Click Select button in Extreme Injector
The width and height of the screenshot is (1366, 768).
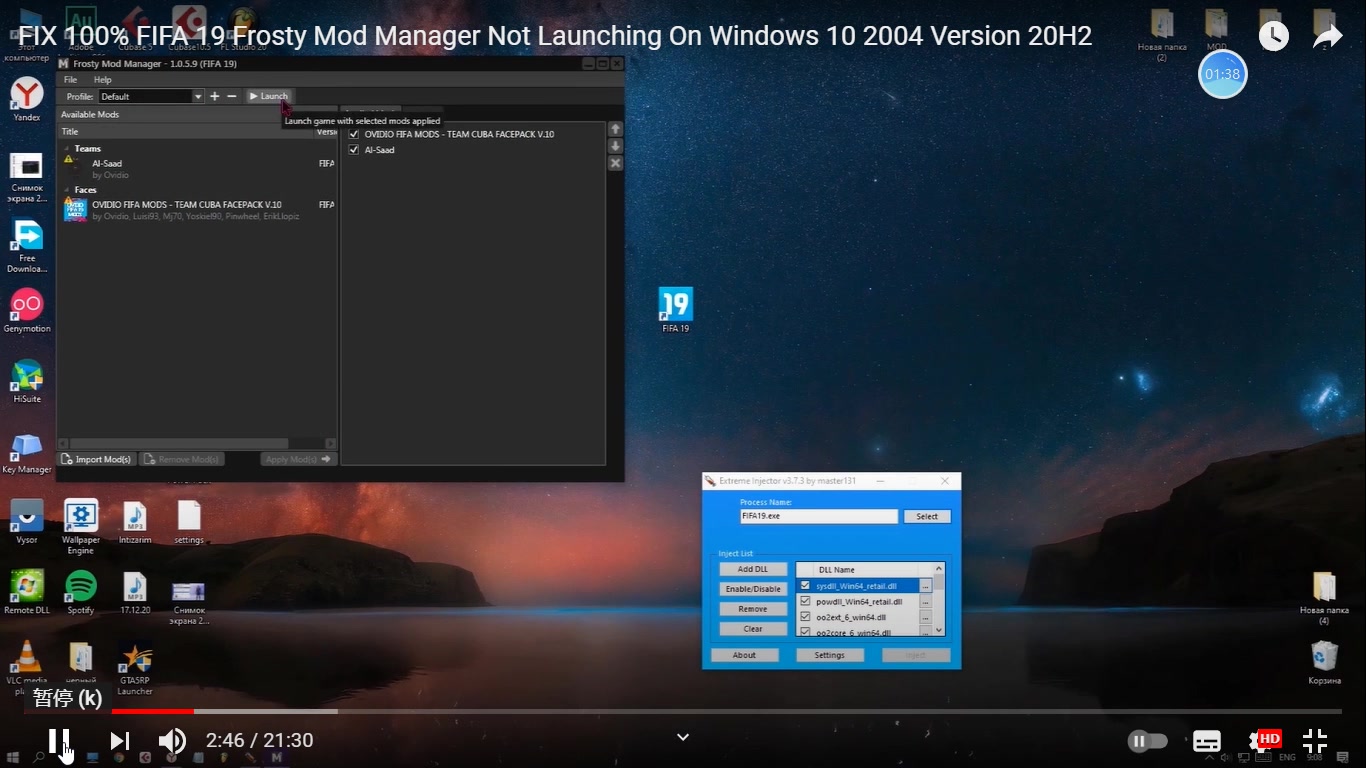927,516
